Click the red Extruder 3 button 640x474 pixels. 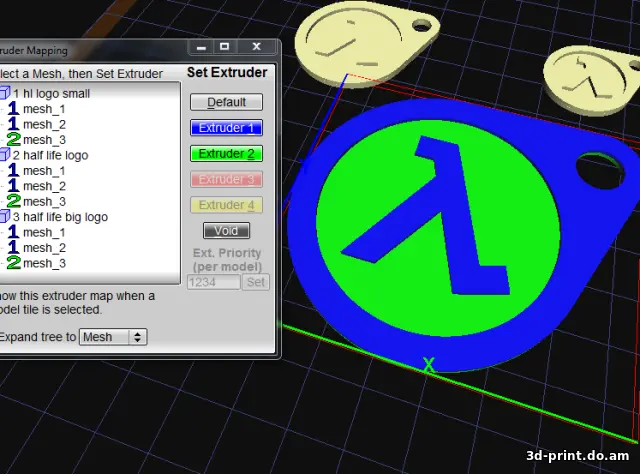click(226, 179)
